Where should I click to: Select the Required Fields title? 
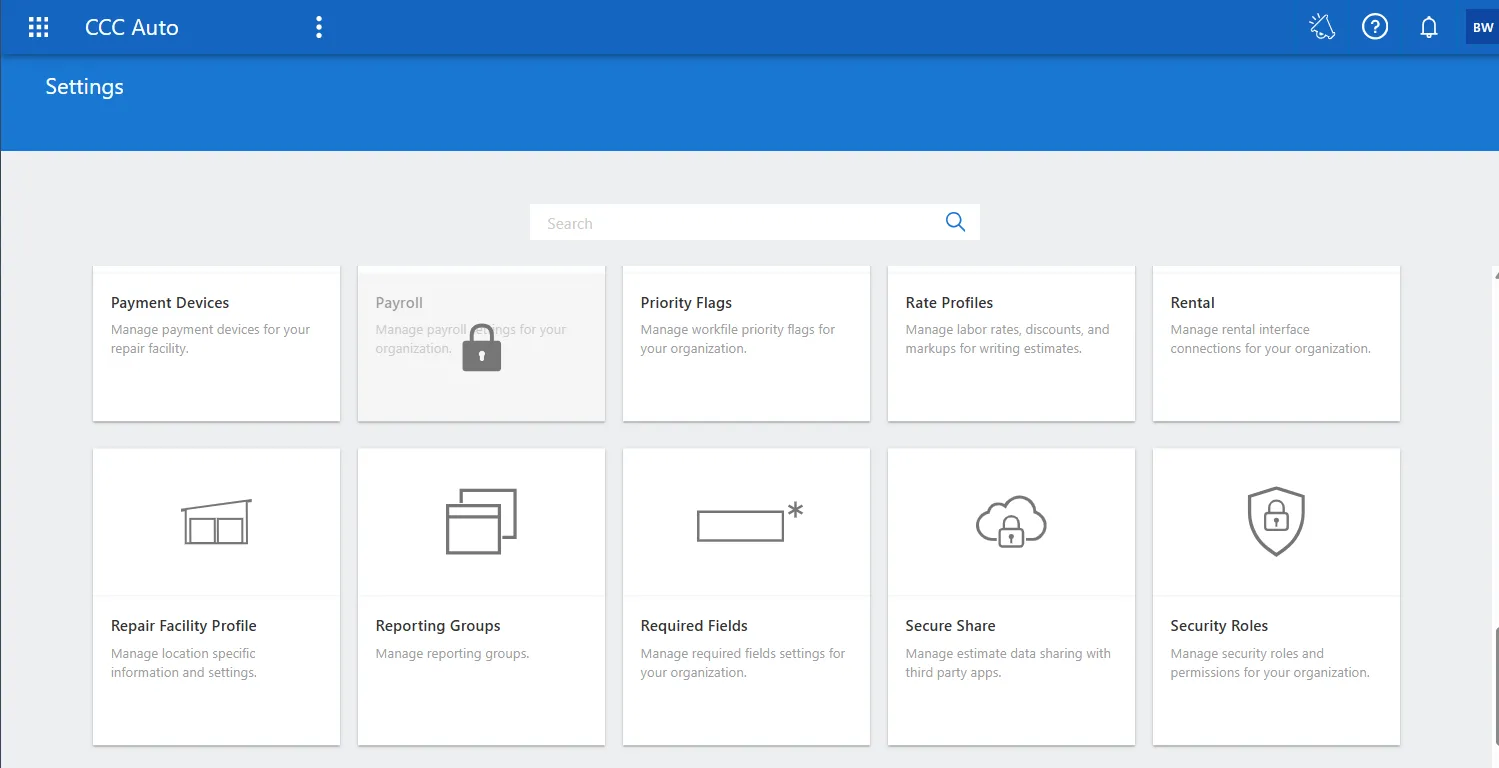[694, 626]
